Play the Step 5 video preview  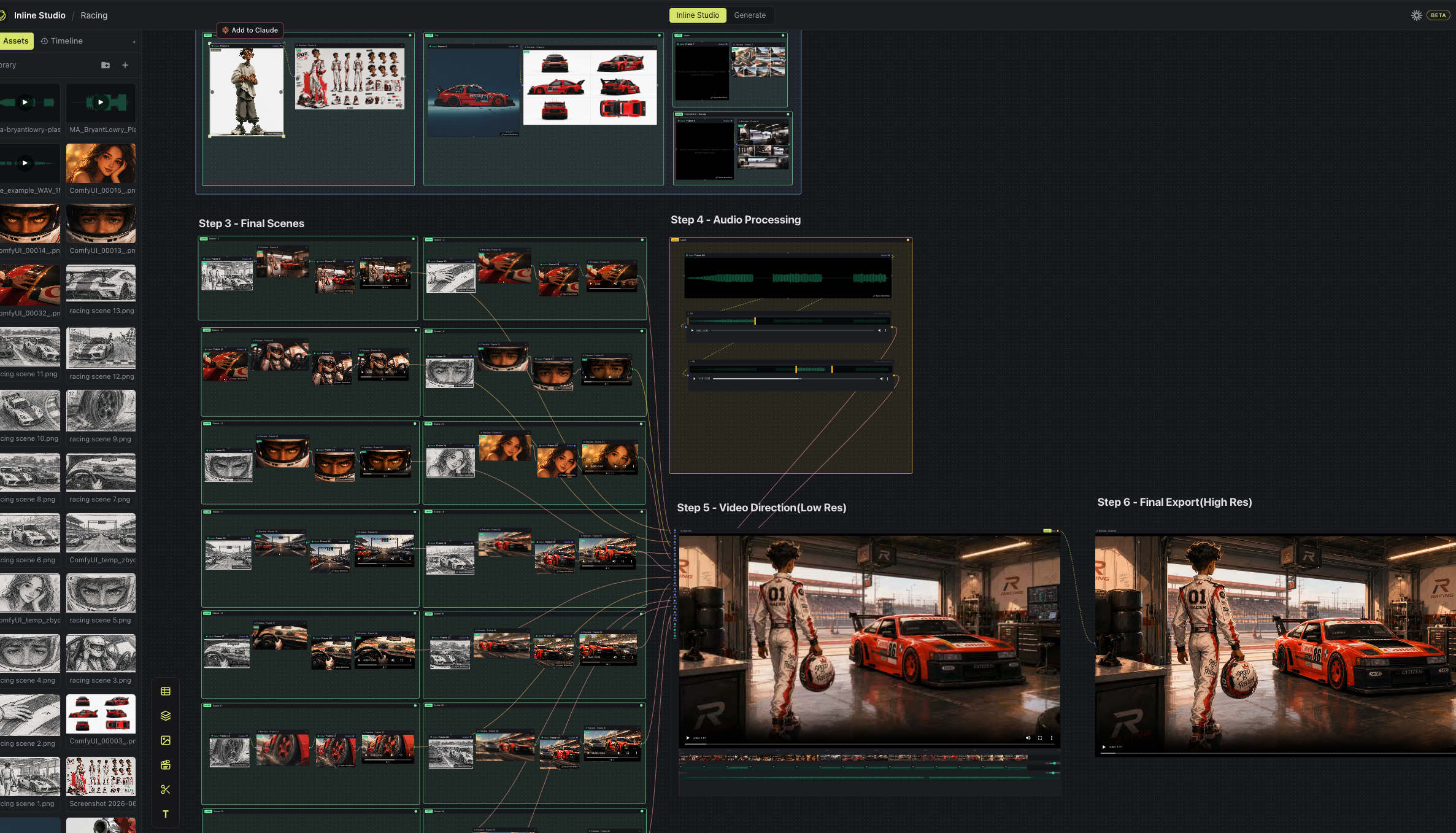(x=687, y=738)
